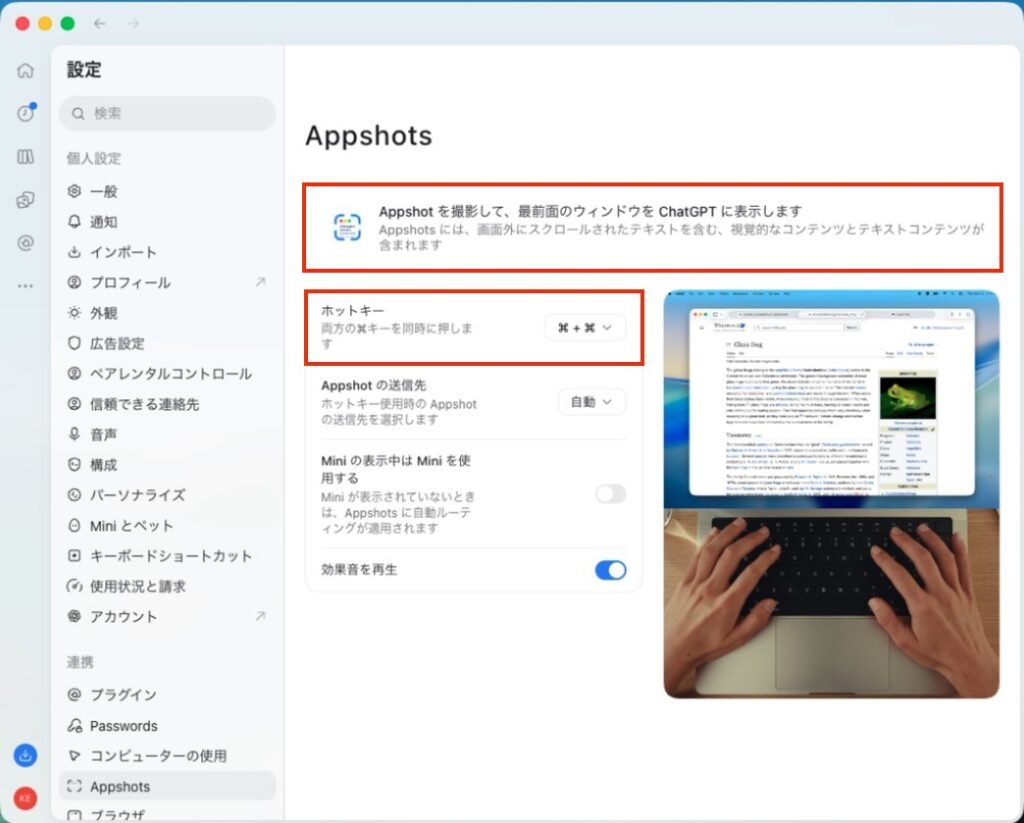The width and height of the screenshot is (1024, 823).
Task: Go to Mini とペット section
Action: pyautogui.click(x=167, y=526)
